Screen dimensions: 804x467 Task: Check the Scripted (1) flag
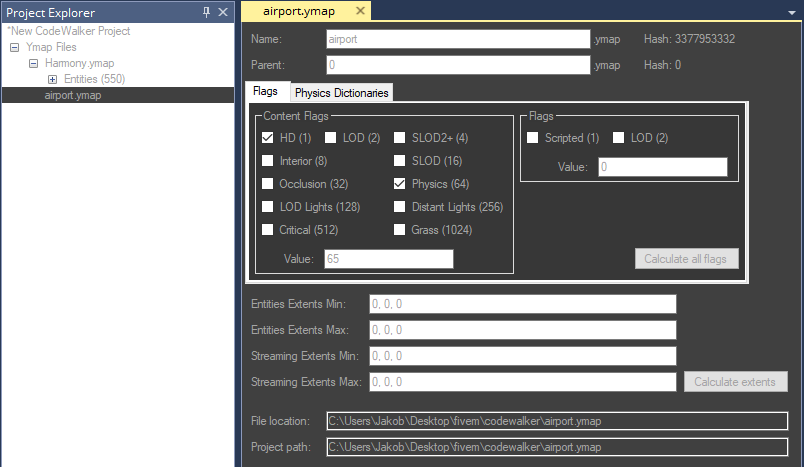(533, 138)
